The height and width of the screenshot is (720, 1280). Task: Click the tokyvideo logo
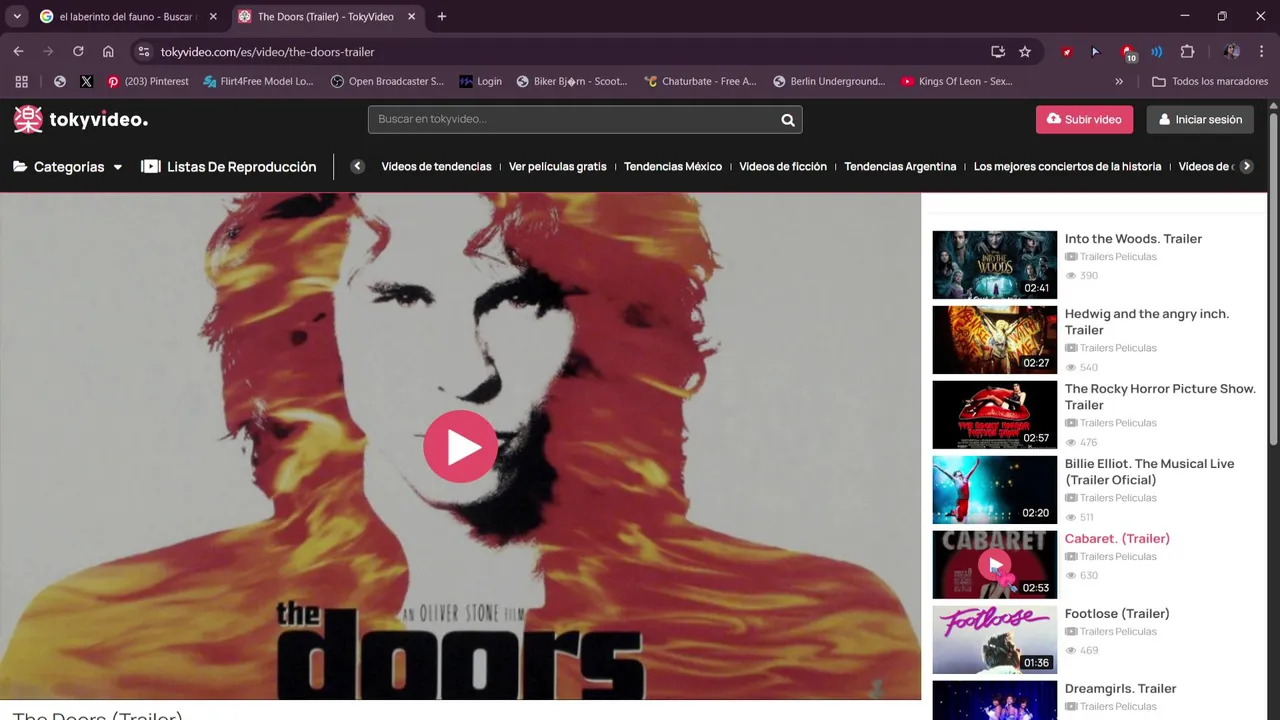coord(81,119)
